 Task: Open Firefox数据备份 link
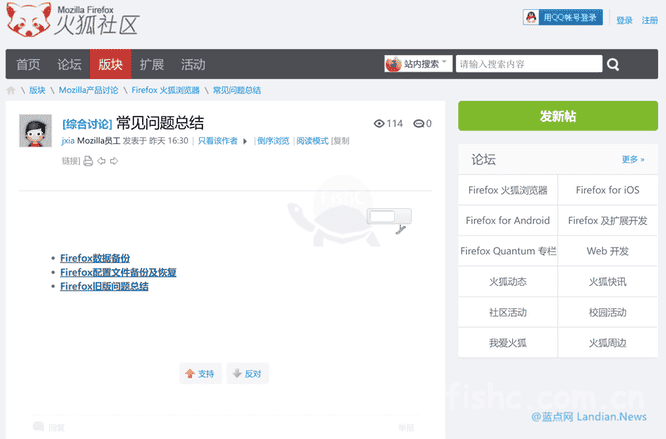[95, 258]
